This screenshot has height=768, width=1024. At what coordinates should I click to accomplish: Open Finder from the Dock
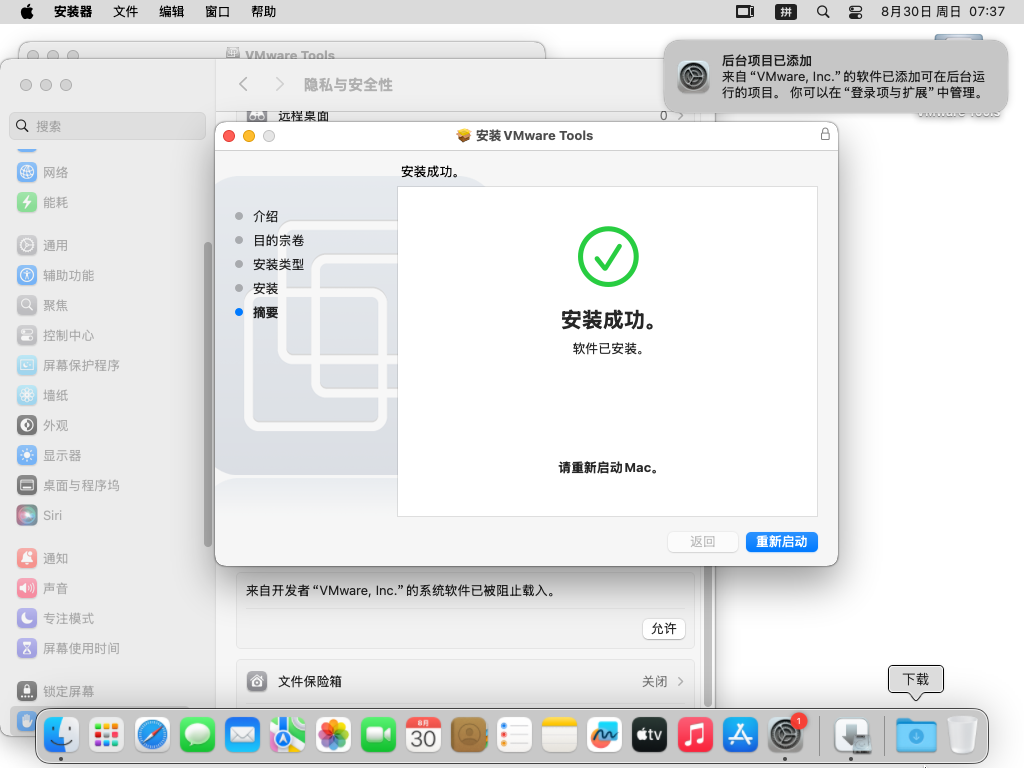pos(61,735)
